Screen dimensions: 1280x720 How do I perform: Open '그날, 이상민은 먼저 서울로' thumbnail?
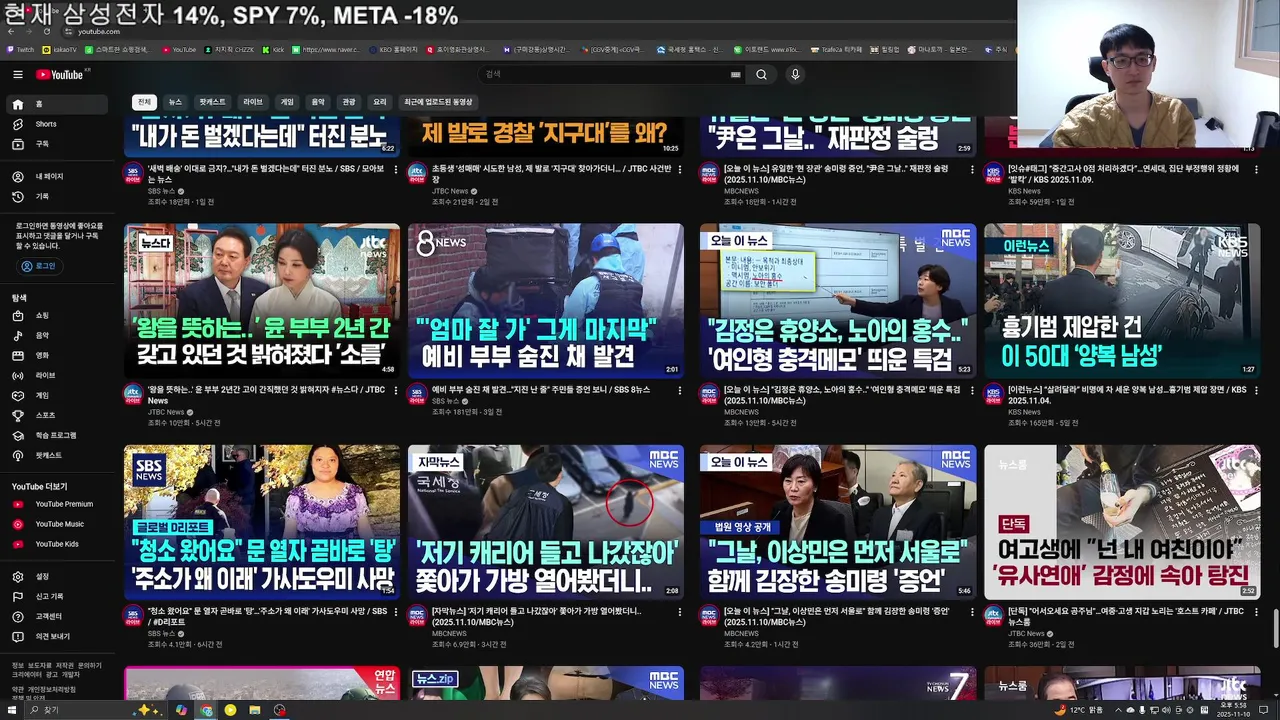(x=838, y=522)
